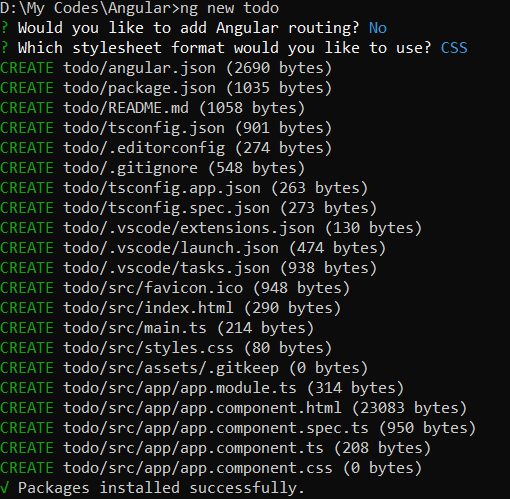Click the green checkmark before Packages installed

[x=4, y=488]
